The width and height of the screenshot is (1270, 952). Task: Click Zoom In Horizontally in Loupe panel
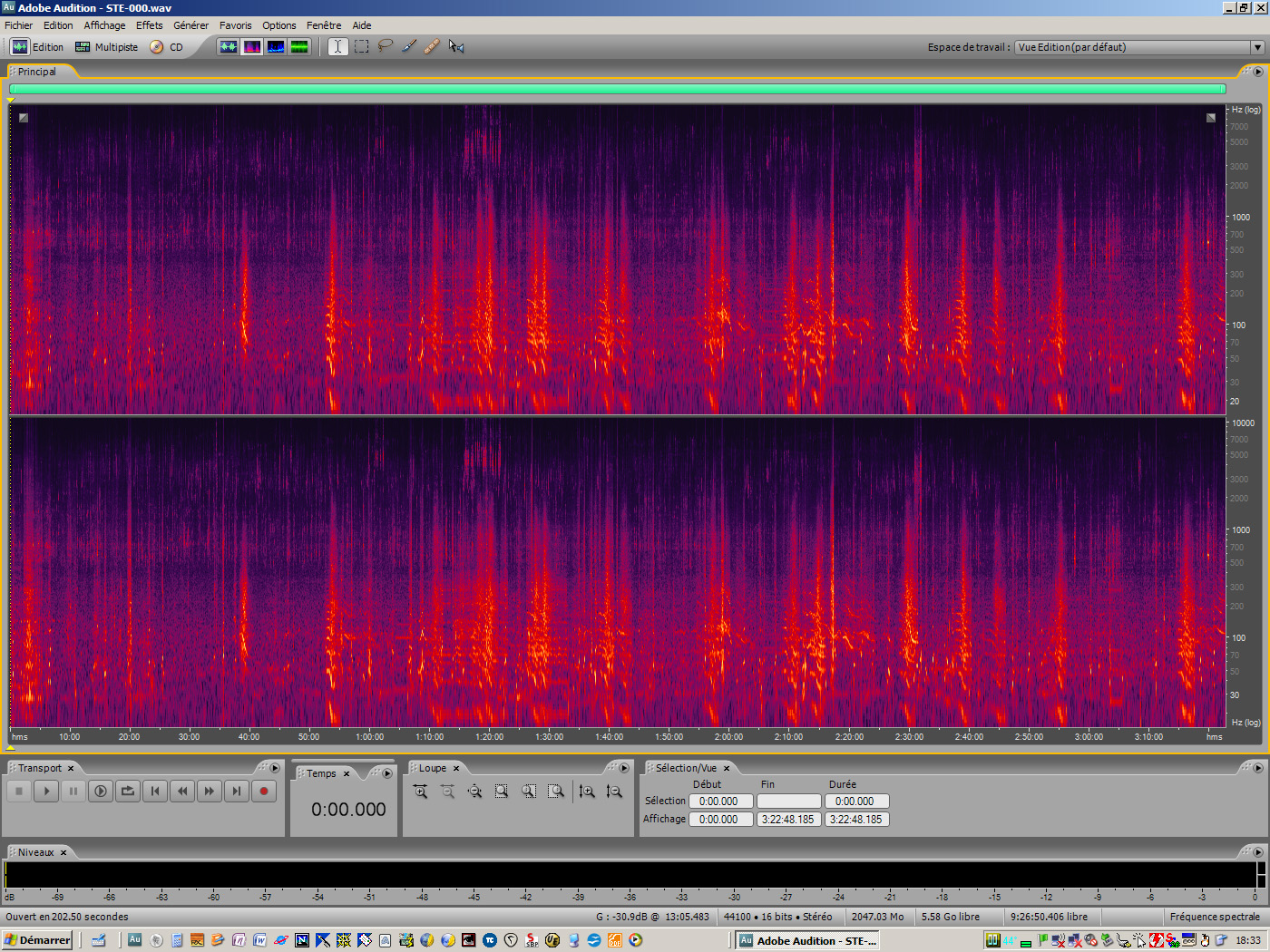coord(421,792)
